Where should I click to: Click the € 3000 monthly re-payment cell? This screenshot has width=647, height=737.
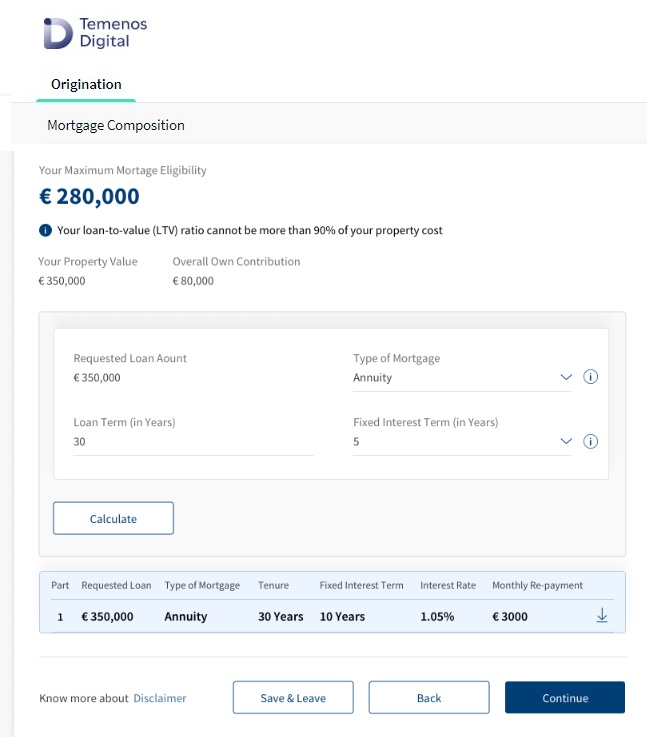tap(510, 616)
